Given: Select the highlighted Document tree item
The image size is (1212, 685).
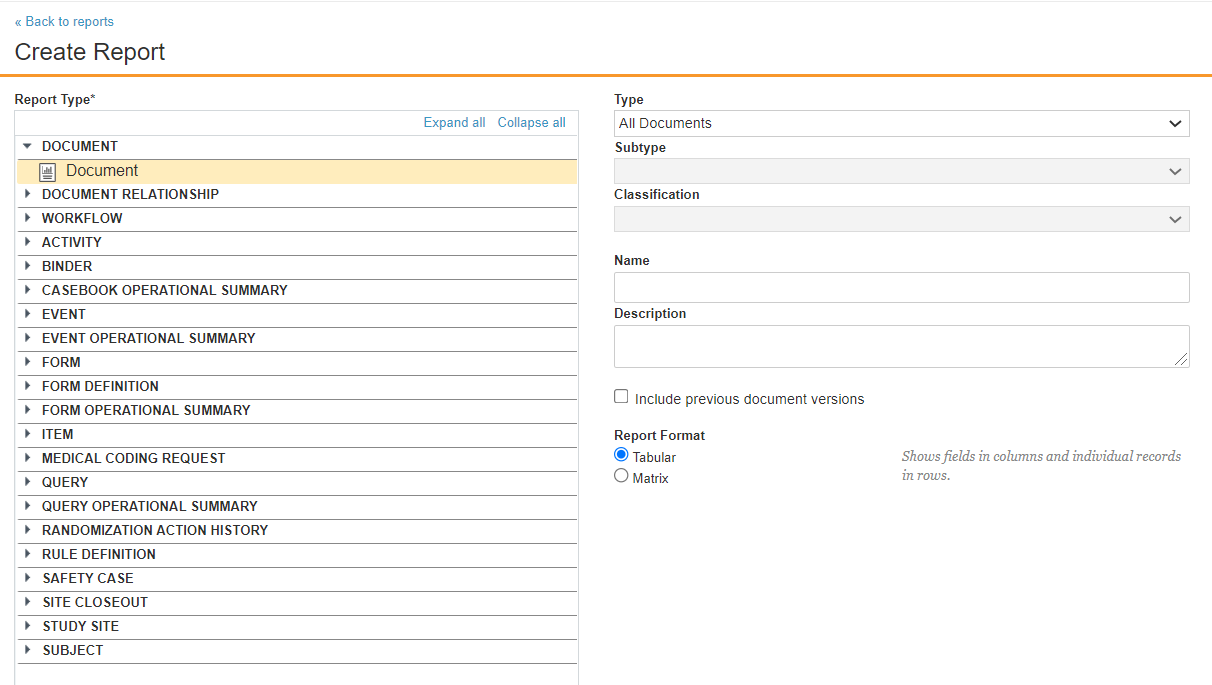Looking at the screenshot, I should 103,170.
